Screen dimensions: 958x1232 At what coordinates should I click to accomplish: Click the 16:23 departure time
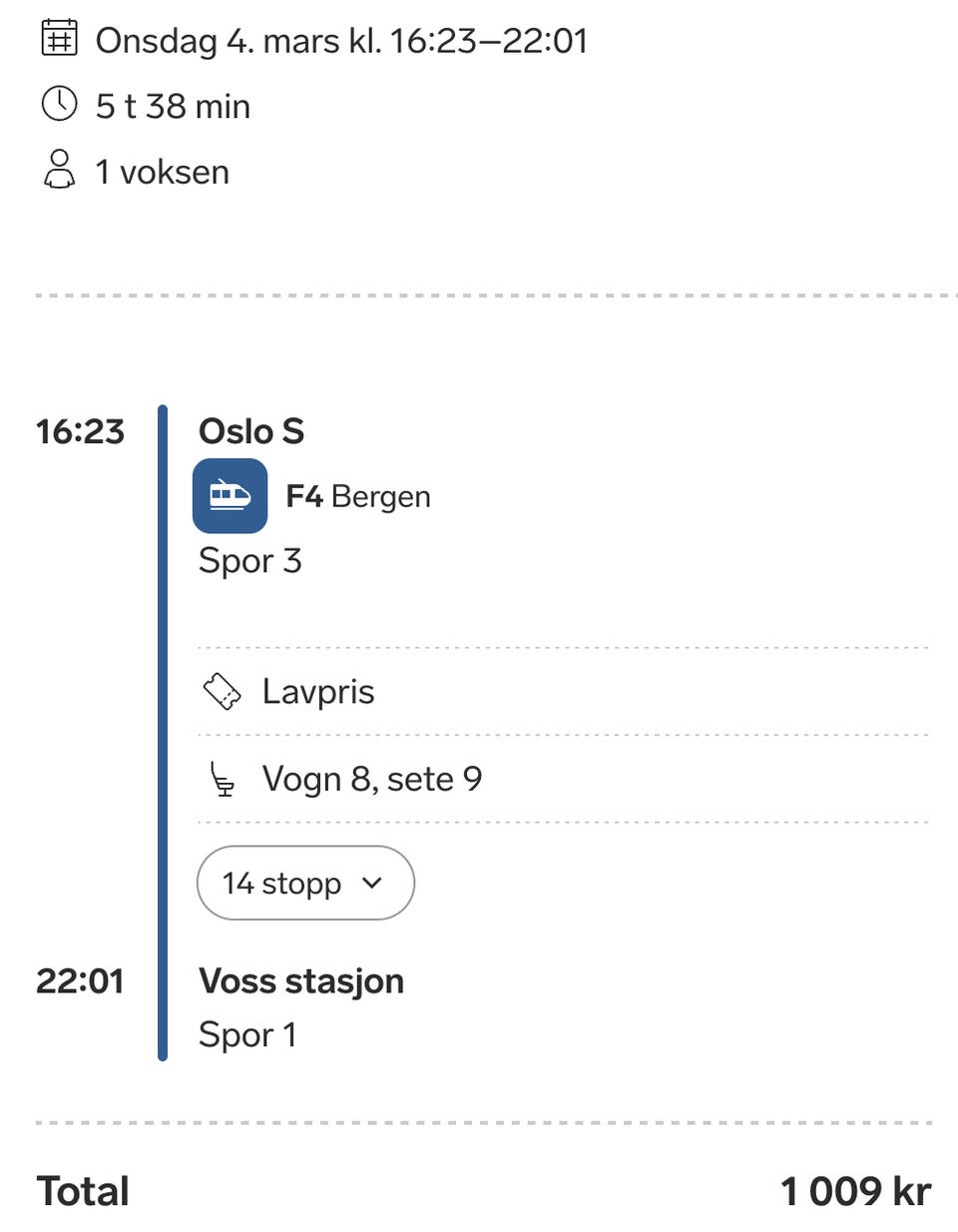pyautogui.click(x=80, y=431)
